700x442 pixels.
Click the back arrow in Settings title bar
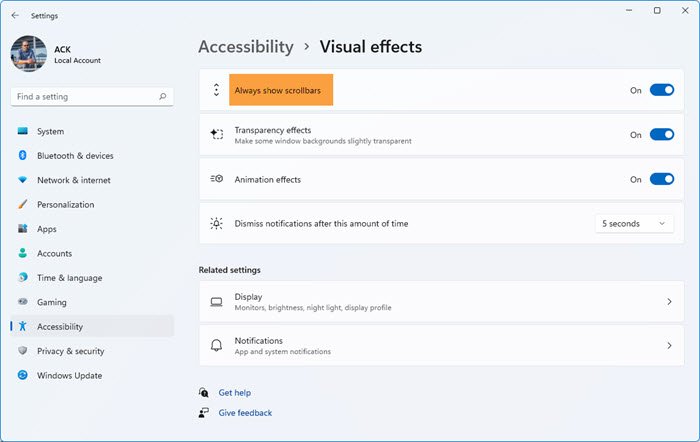pyautogui.click(x=14, y=16)
